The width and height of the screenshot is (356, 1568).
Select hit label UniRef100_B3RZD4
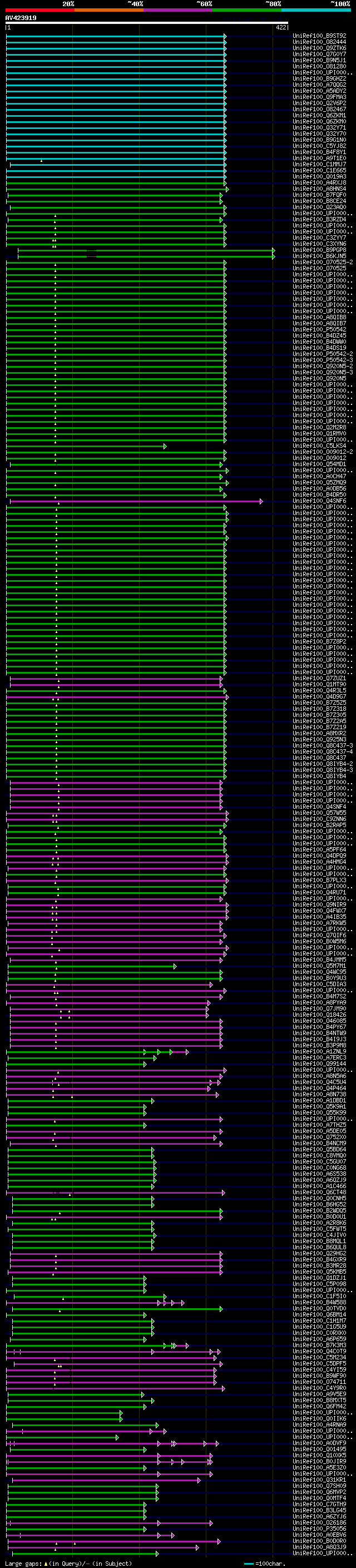coord(319,219)
